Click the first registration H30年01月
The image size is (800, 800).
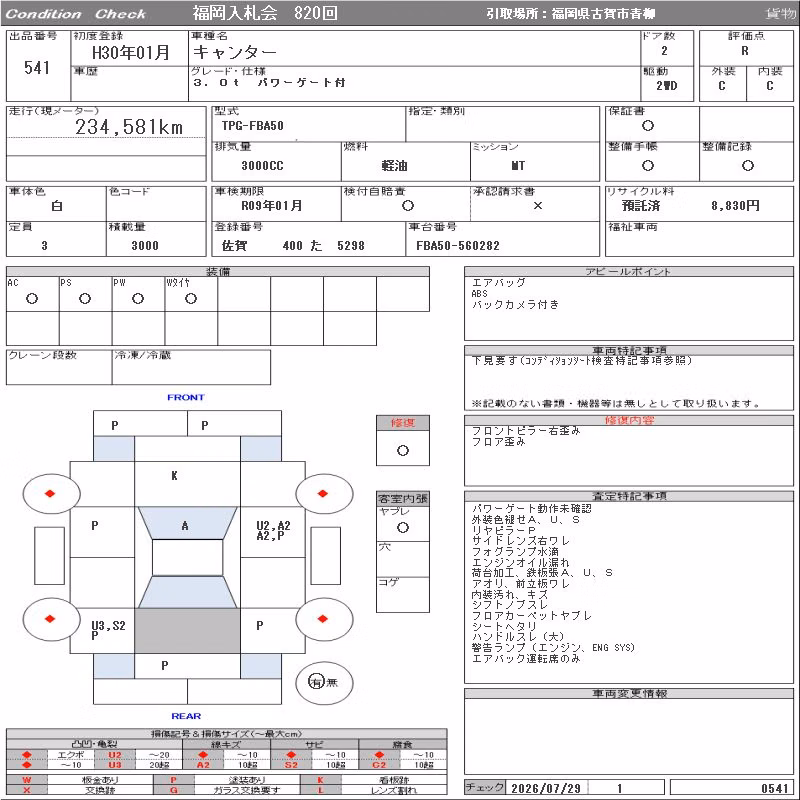[x=131, y=52]
